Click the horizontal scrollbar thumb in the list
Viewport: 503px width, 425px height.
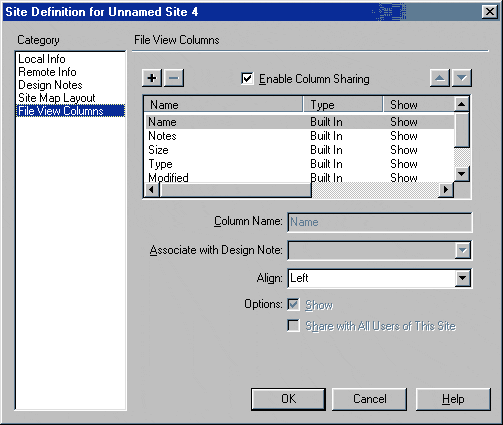[x=236, y=190]
